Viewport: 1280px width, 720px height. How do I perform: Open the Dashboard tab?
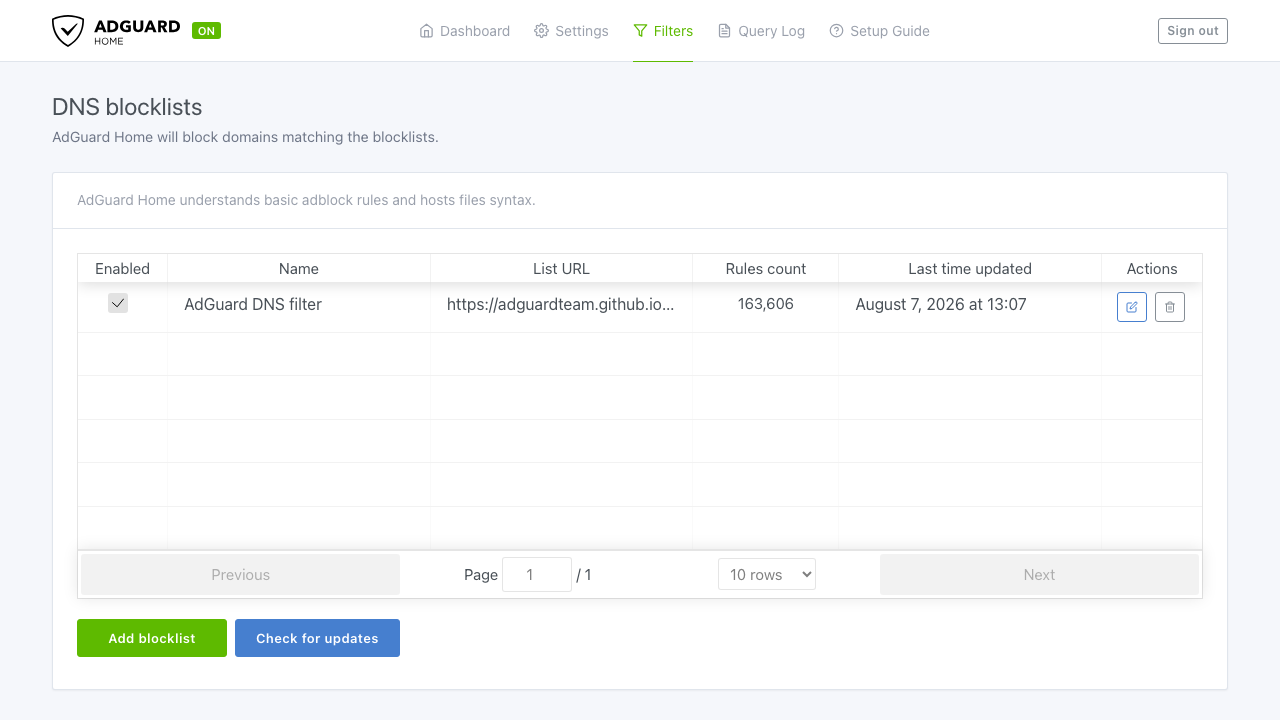[x=465, y=31]
